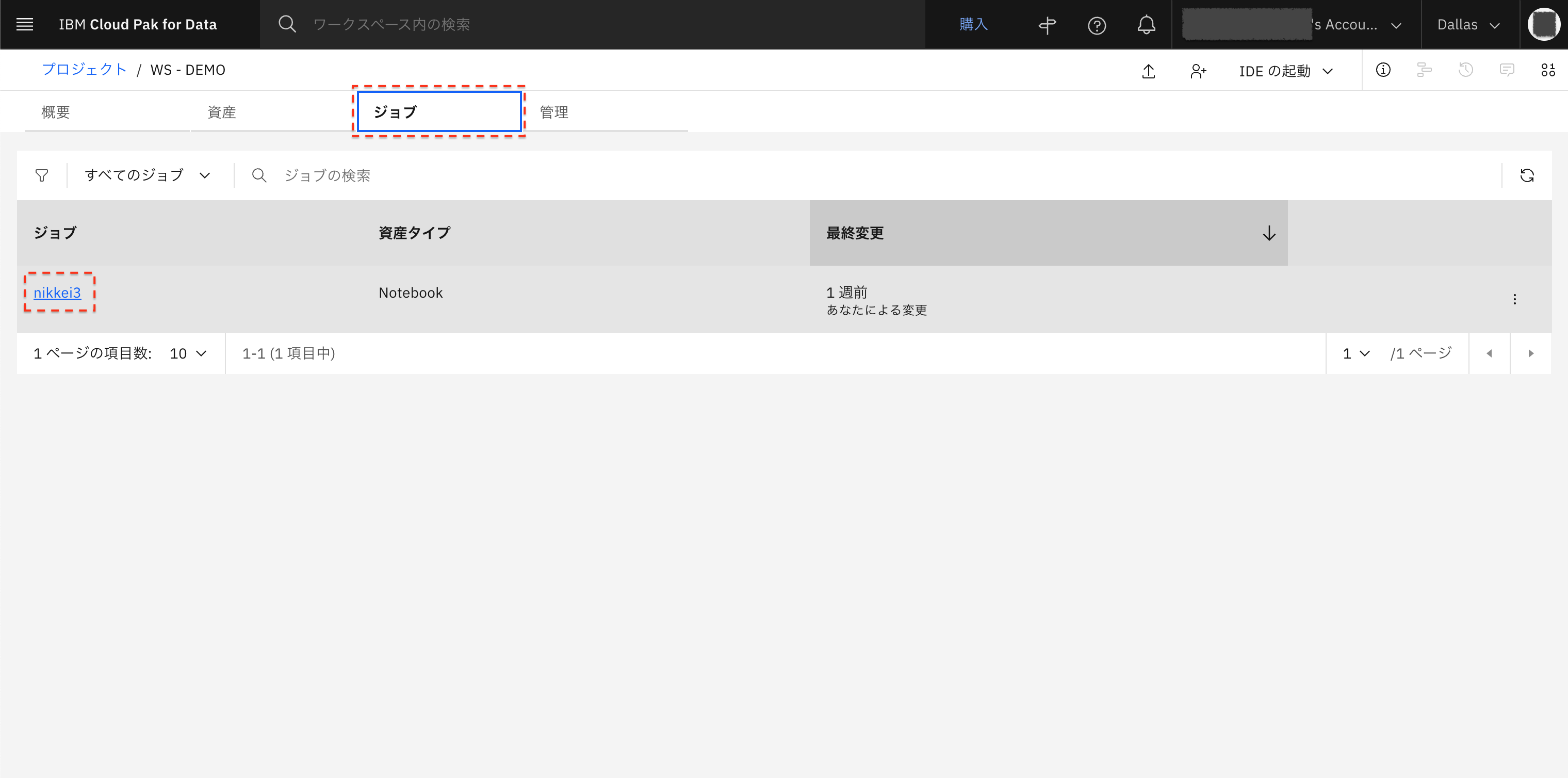This screenshot has height=778, width=1568.
Task: Switch to the 資産 tab
Action: [x=222, y=112]
